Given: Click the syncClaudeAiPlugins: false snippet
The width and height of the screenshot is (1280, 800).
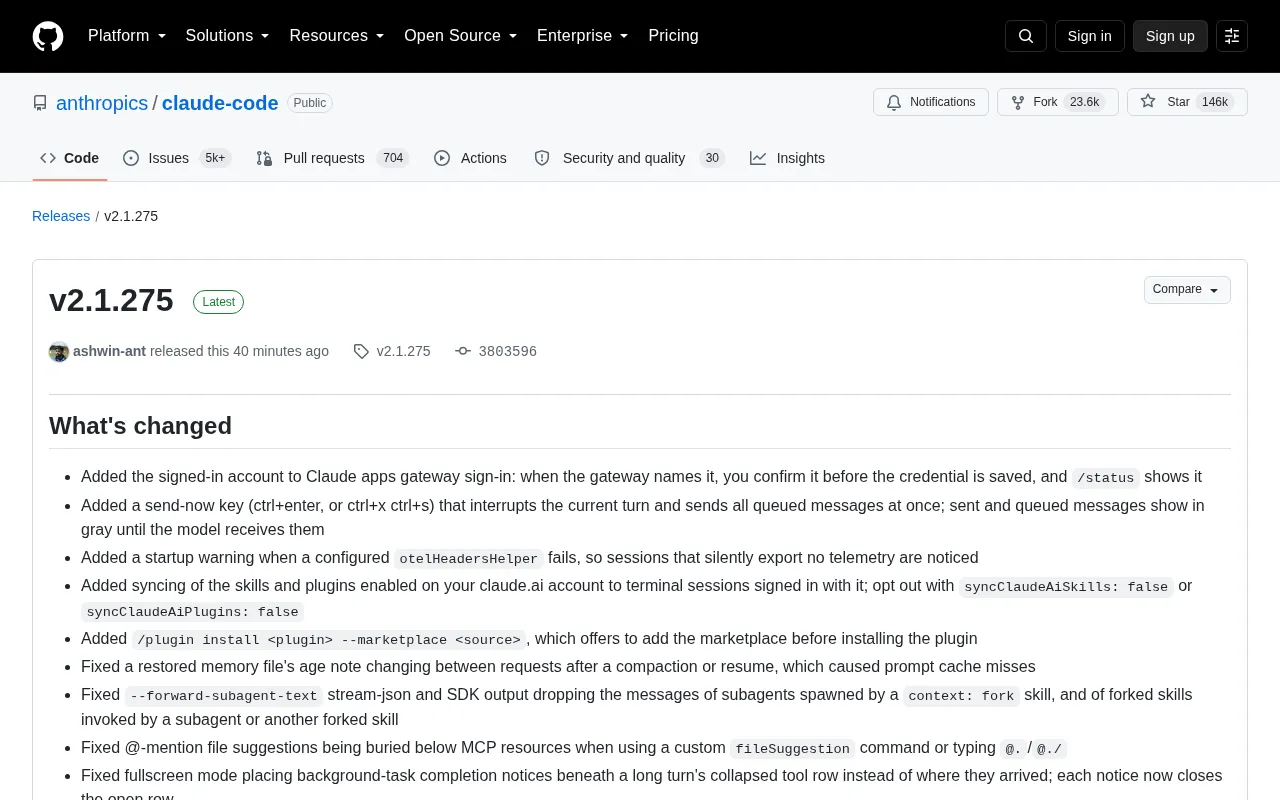Looking at the screenshot, I should pos(193,612).
